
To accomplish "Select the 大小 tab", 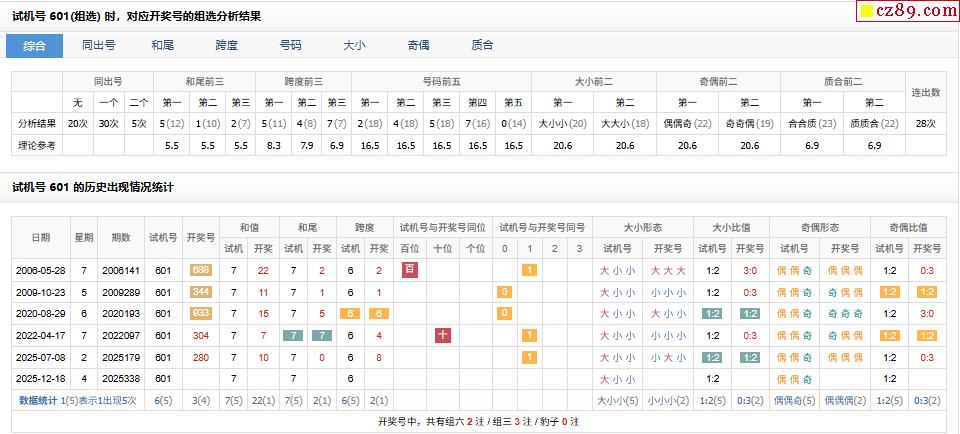I will click(x=354, y=45).
